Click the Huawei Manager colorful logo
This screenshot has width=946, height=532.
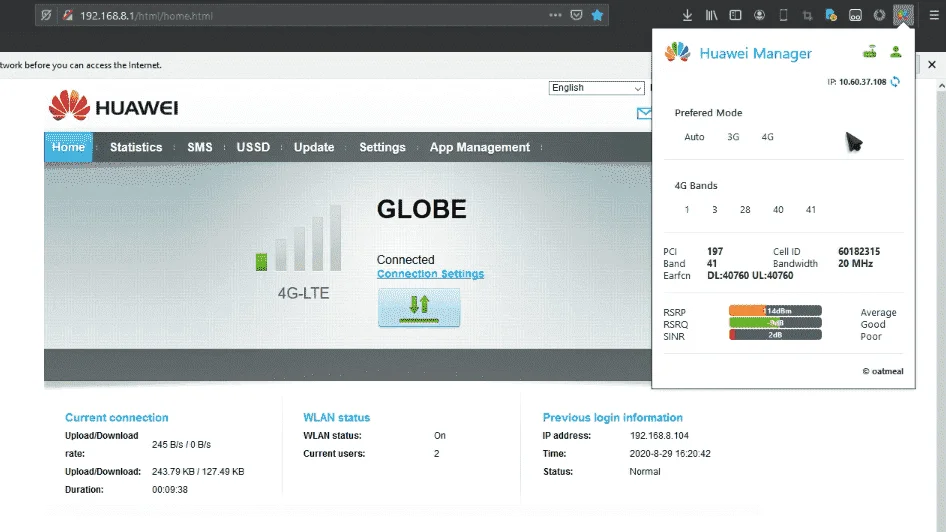tap(678, 52)
